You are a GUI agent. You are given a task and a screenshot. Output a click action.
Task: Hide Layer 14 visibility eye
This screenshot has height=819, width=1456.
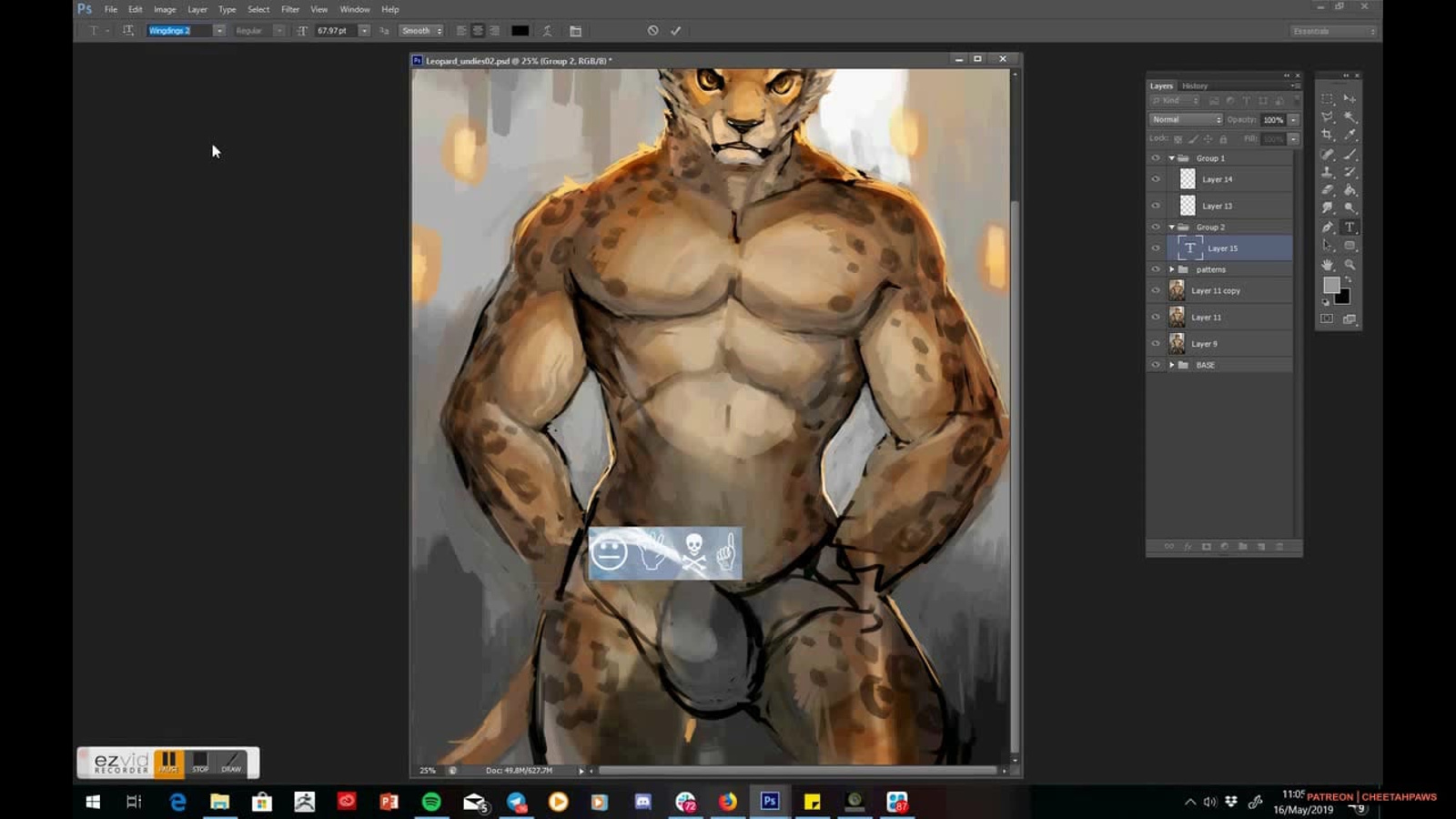(1156, 179)
